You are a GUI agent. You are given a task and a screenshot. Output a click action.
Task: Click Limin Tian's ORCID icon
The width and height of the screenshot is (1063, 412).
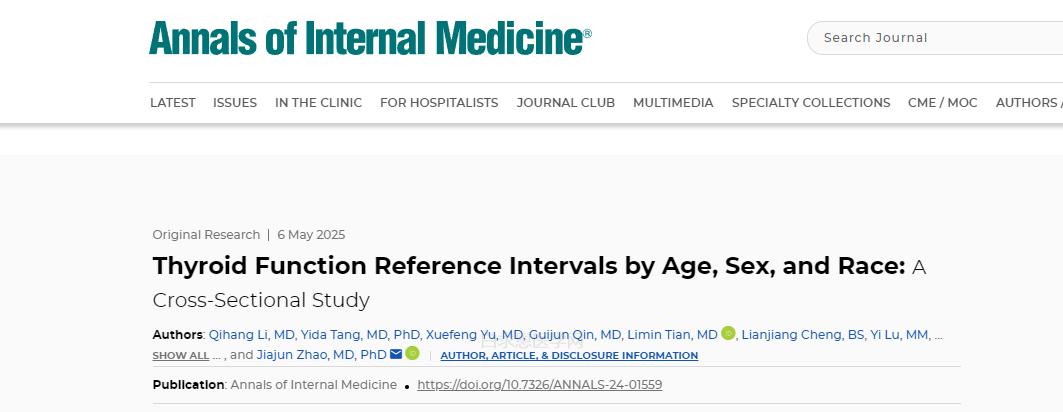728,334
